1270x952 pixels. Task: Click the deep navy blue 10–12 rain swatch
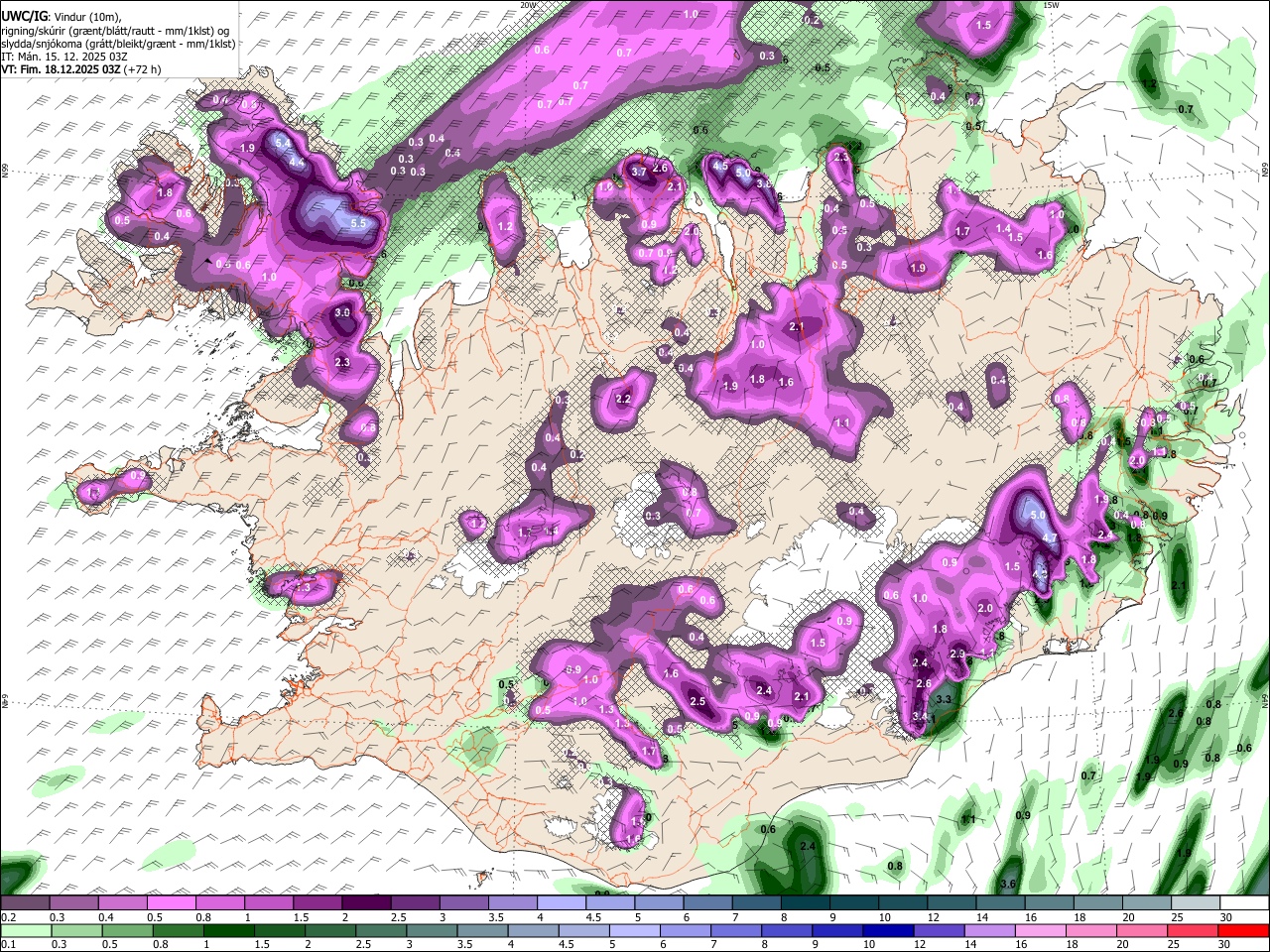click(x=887, y=930)
